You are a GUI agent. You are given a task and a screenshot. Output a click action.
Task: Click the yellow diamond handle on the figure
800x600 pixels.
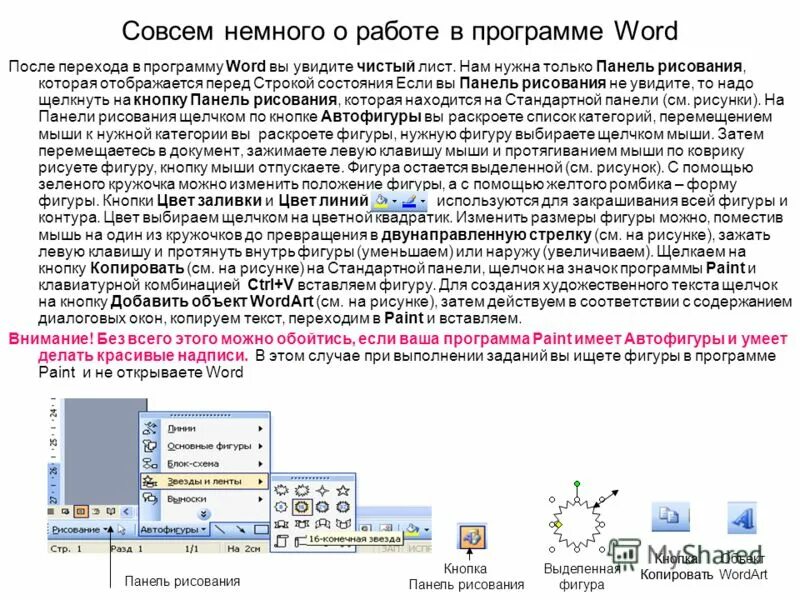tap(556, 524)
